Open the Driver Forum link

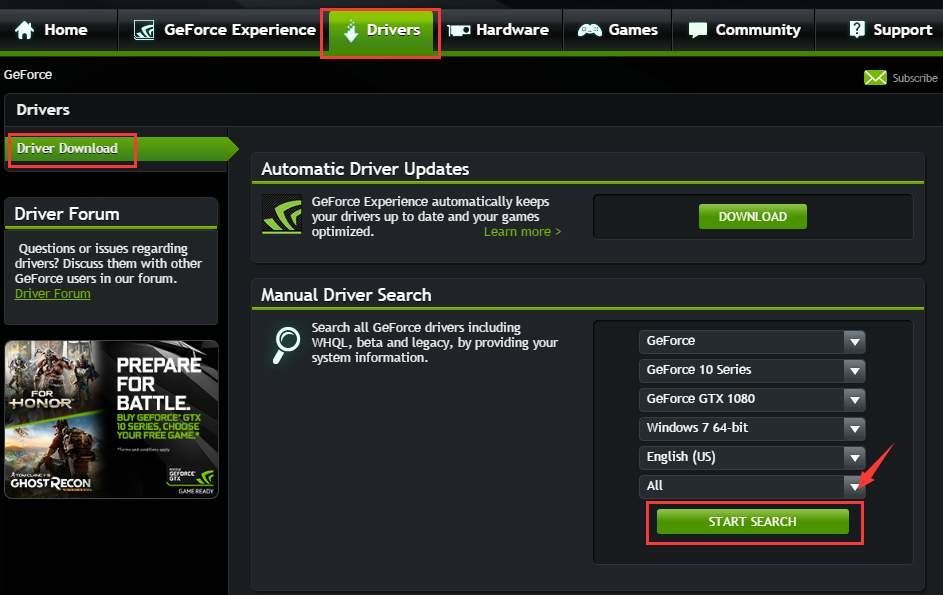coord(53,294)
